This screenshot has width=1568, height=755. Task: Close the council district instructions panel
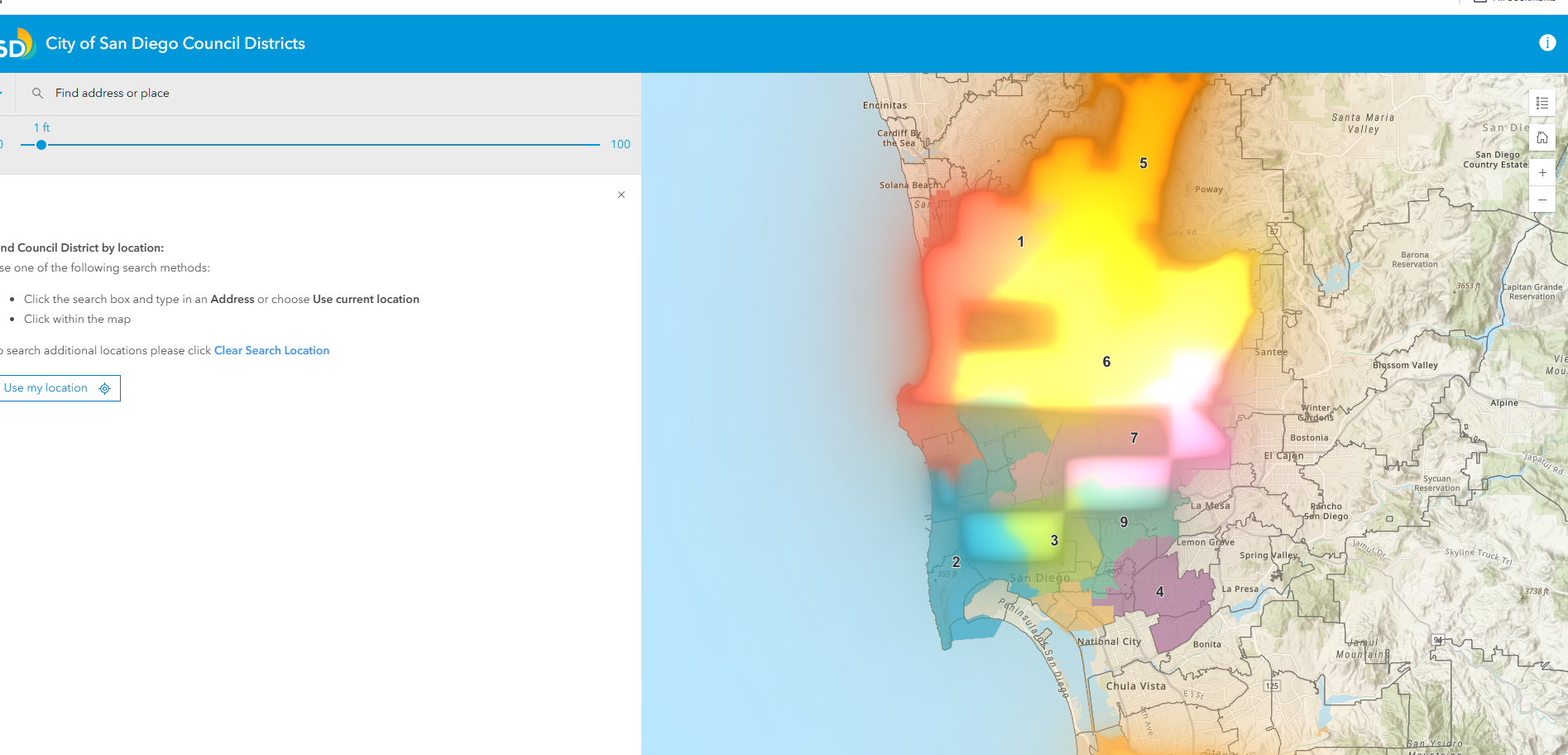621,195
